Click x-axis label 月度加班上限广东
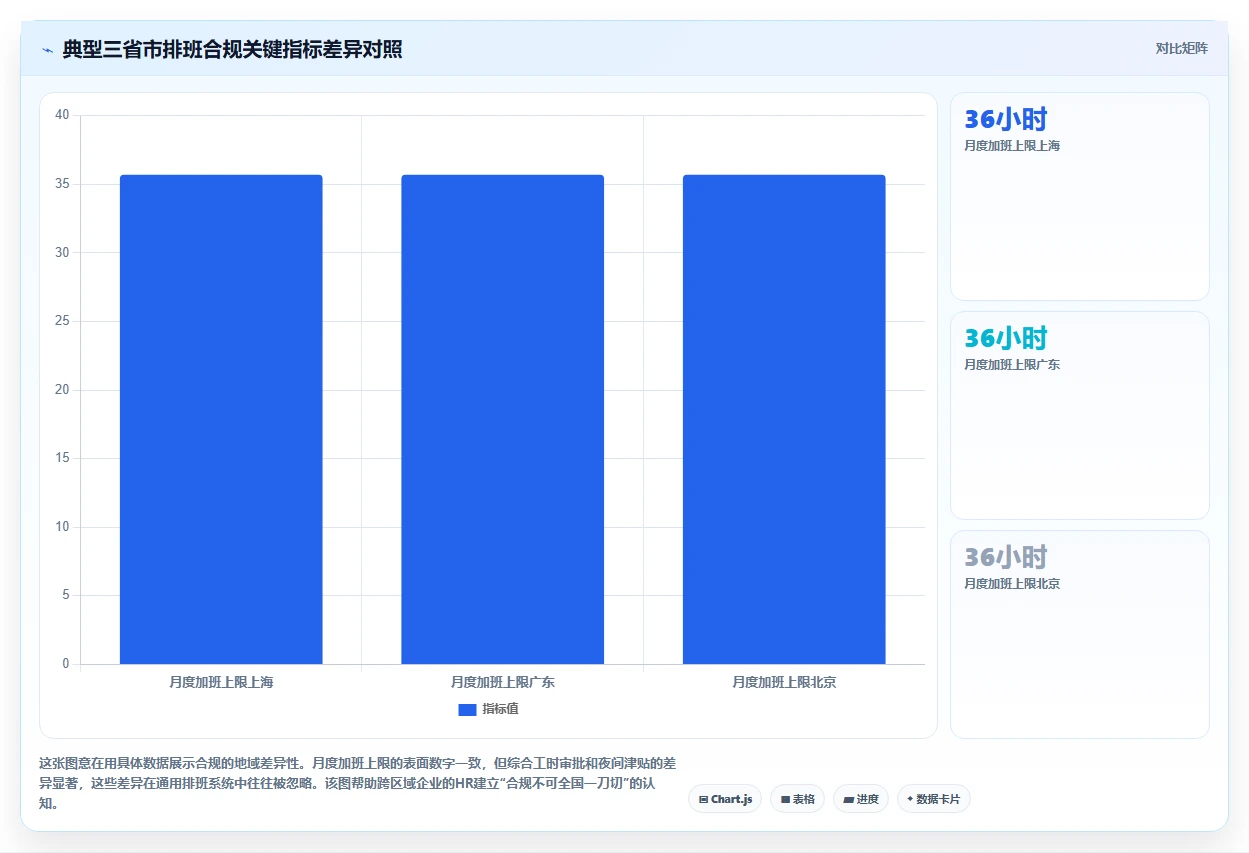The width and height of the screenshot is (1249, 853). (503, 683)
